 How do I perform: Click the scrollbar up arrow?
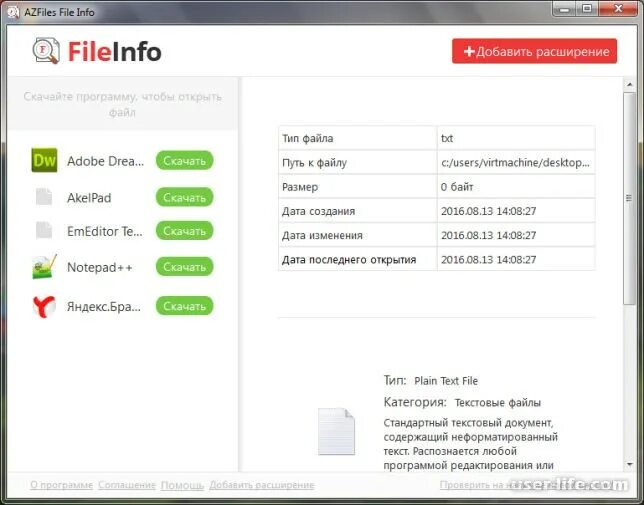(630, 85)
